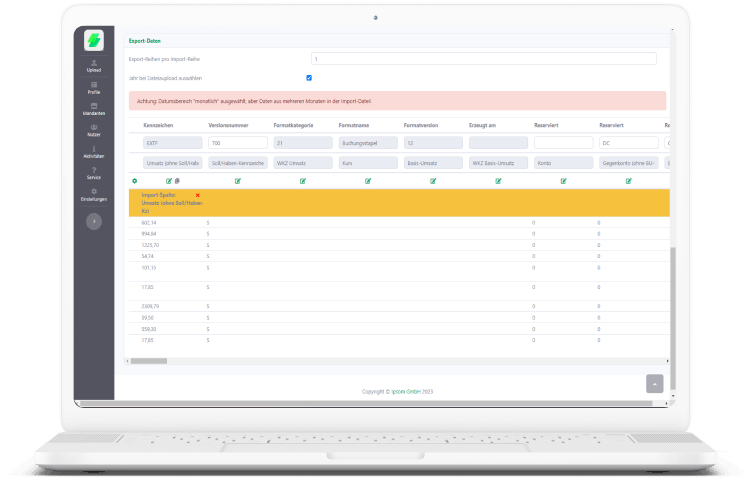The height and width of the screenshot is (491, 750).
Task: Click the copy icon in Kennzeichen column
Action: click(177, 181)
